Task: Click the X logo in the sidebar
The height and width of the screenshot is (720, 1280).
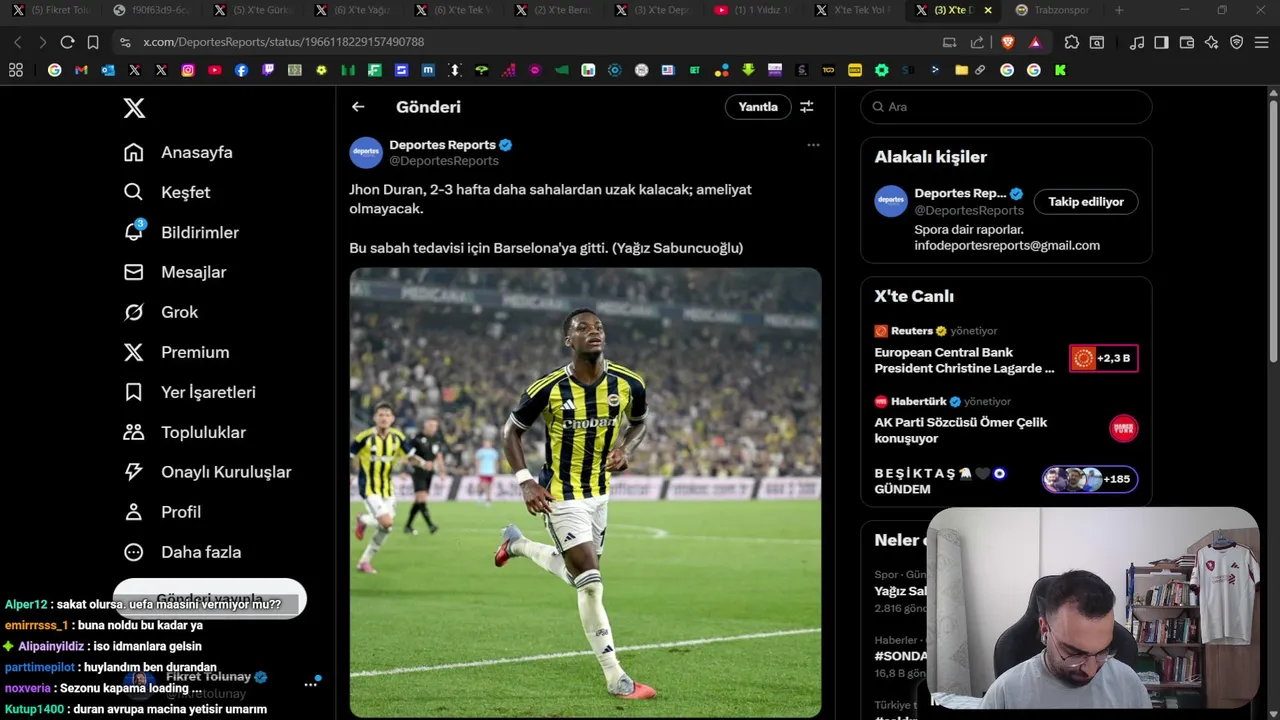Action: [134, 108]
